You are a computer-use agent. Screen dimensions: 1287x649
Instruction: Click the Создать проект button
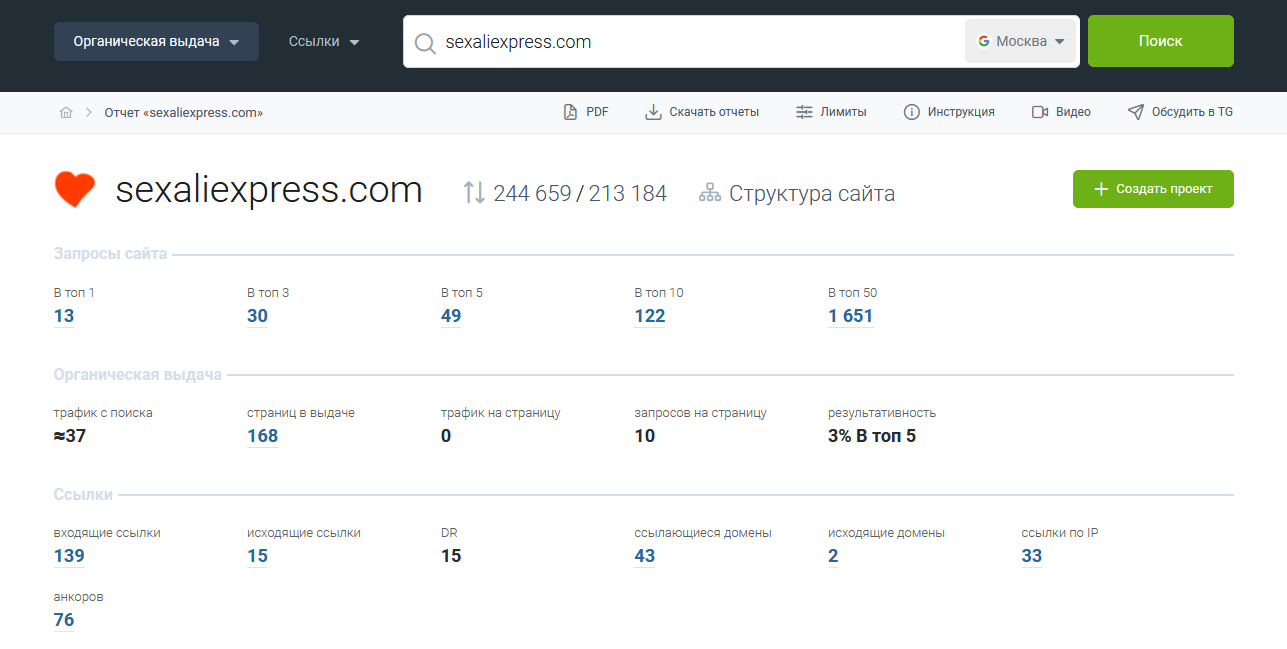click(1153, 189)
